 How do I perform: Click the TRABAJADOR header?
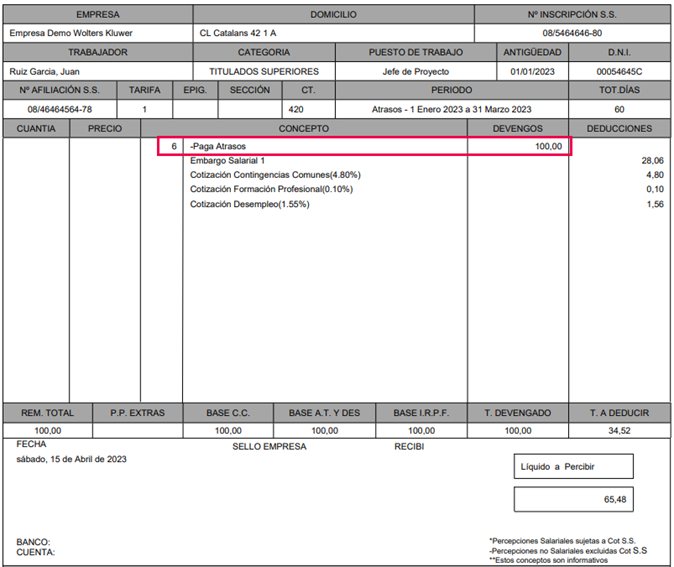click(98, 52)
